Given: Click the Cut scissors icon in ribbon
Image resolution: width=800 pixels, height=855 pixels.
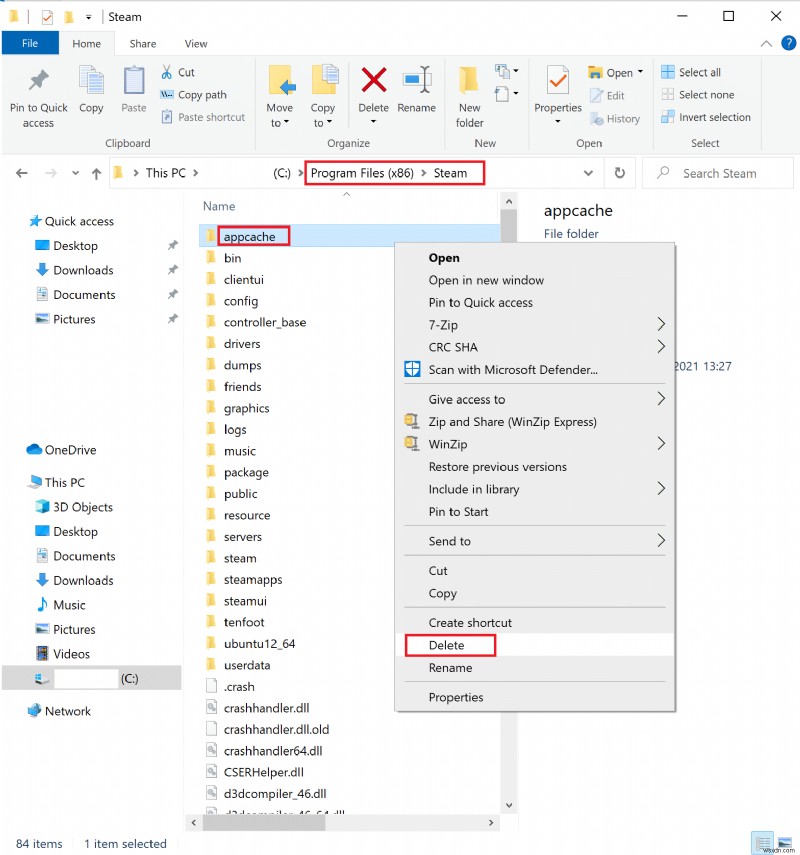Looking at the screenshot, I should [167, 72].
